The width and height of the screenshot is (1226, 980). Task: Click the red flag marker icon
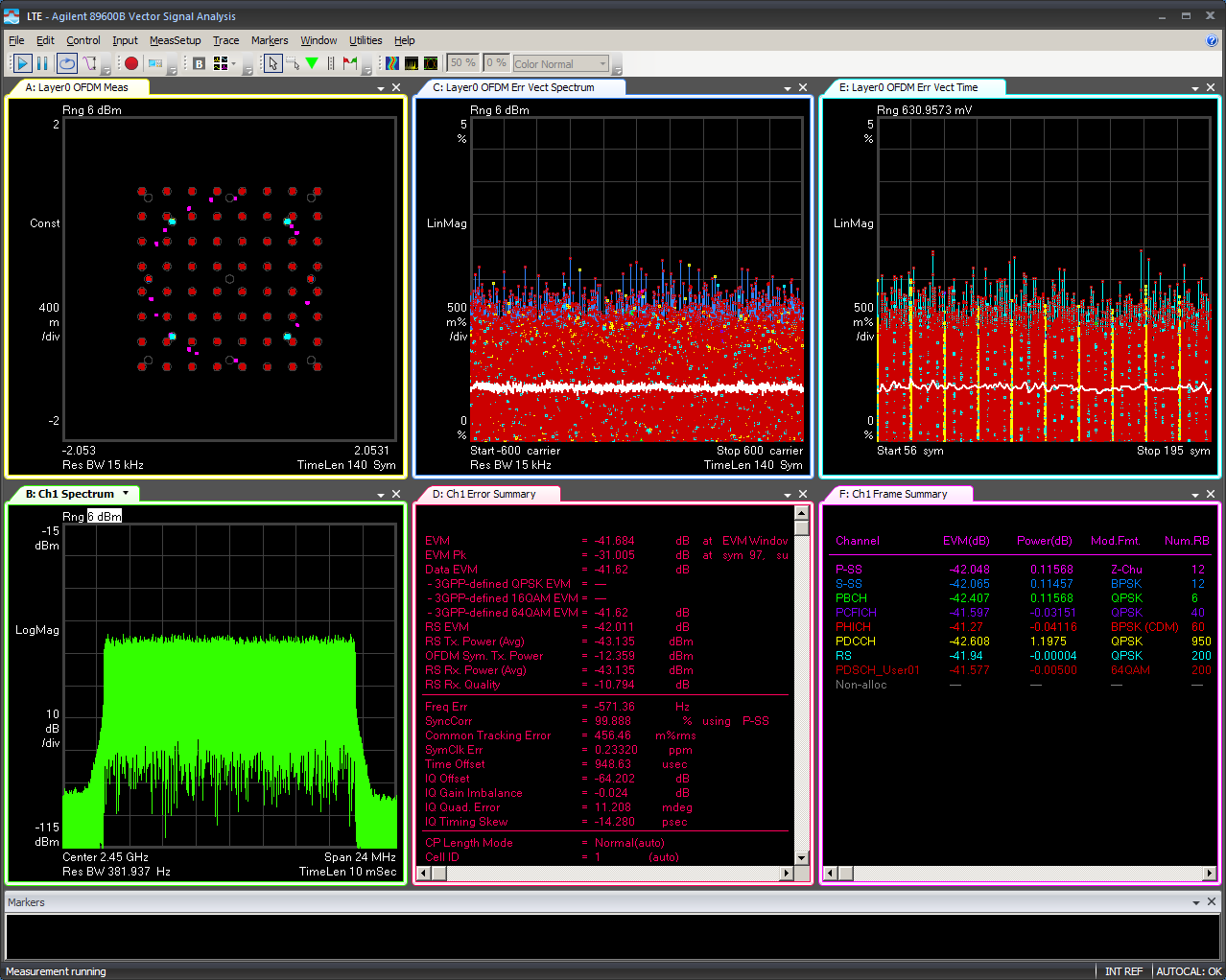coord(350,63)
